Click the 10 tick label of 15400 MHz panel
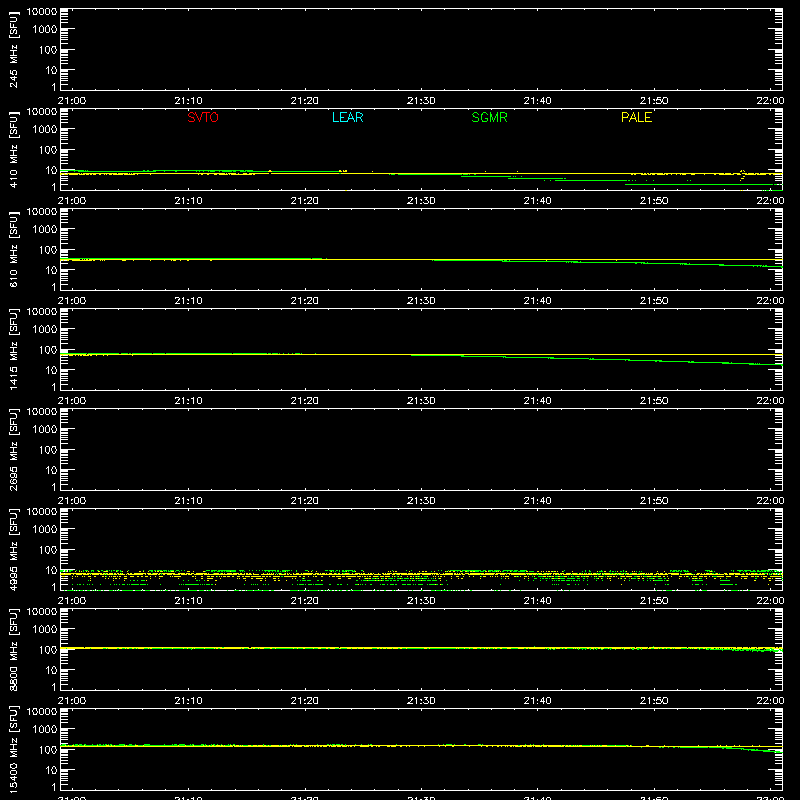 click(51, 770)
